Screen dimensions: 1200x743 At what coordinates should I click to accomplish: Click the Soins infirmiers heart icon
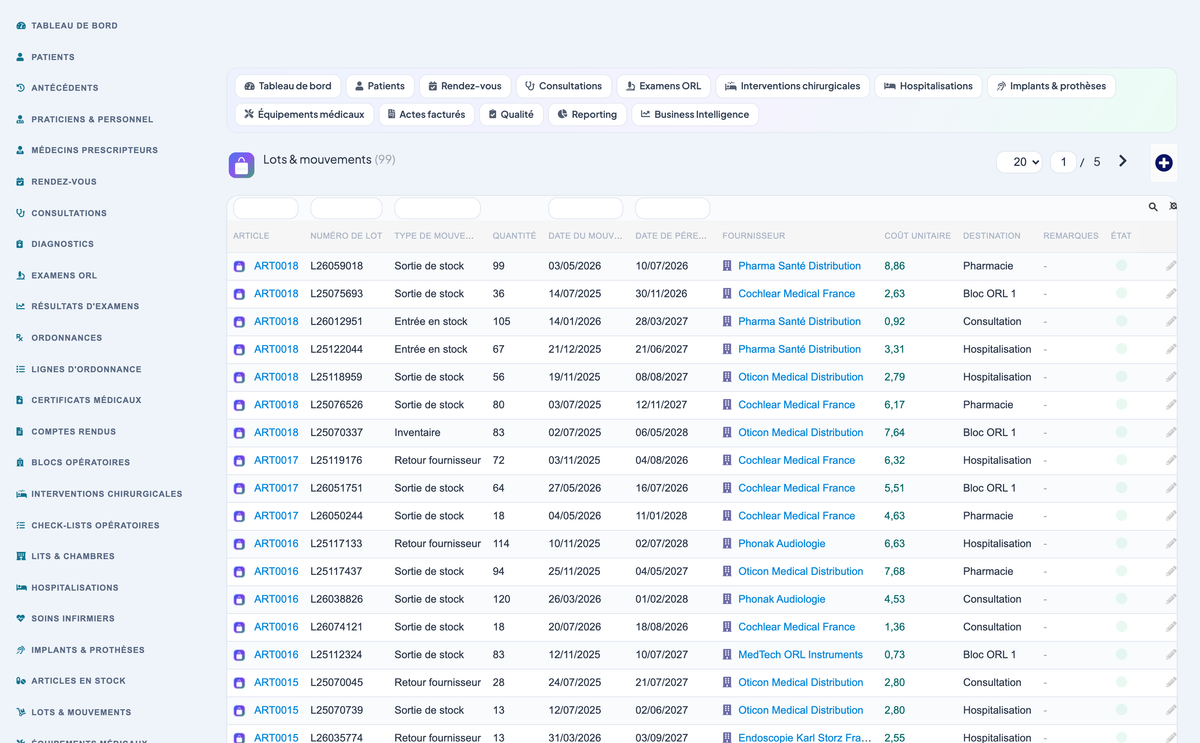(21, 619)
